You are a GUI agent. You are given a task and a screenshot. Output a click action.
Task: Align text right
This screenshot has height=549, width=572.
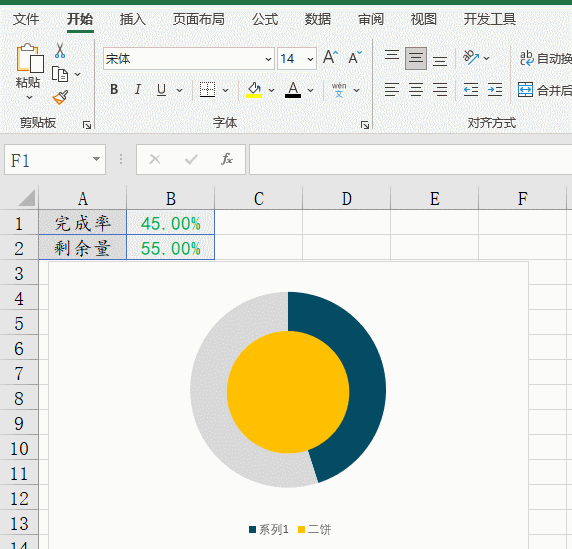[x=440, y=90]
